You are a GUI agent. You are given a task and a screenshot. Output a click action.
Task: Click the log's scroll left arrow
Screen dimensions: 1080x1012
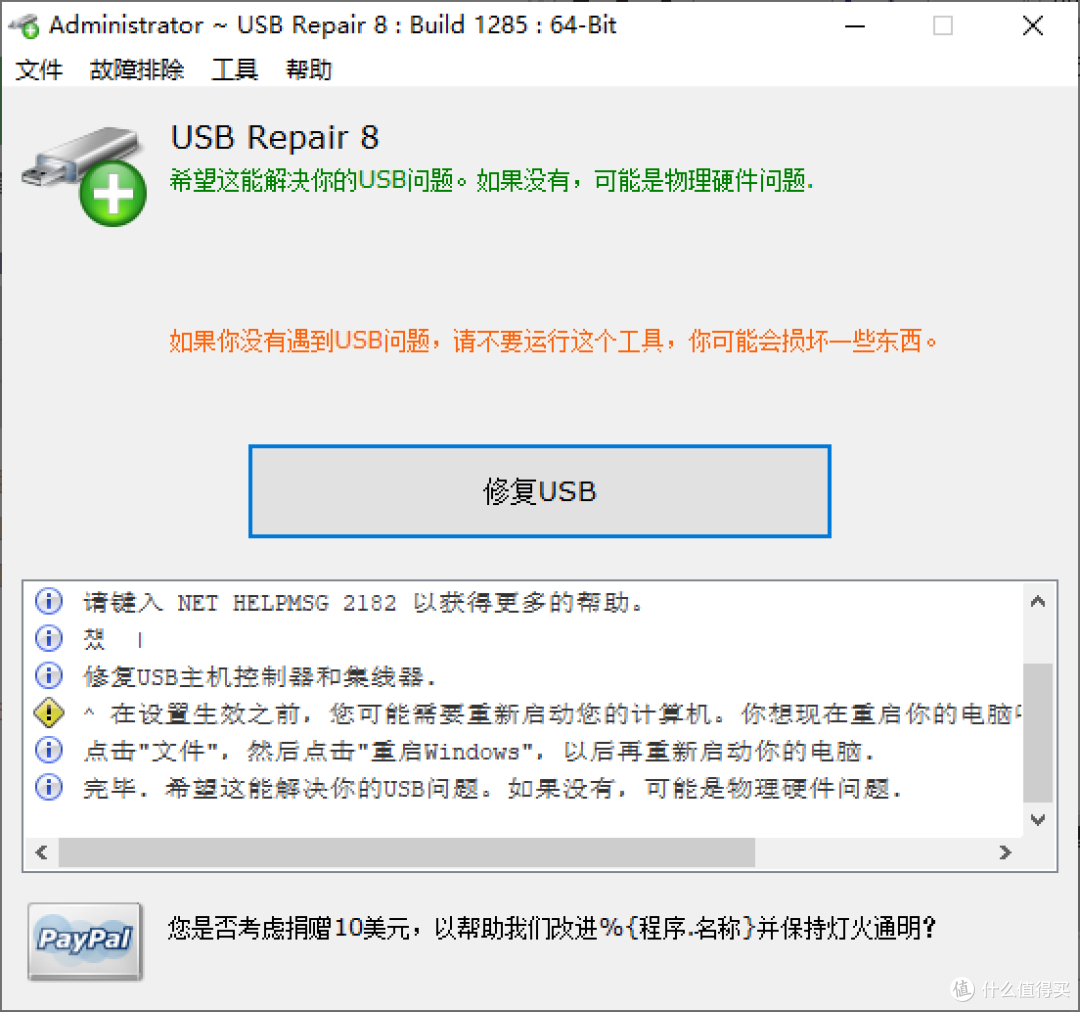tap(41, 853)
